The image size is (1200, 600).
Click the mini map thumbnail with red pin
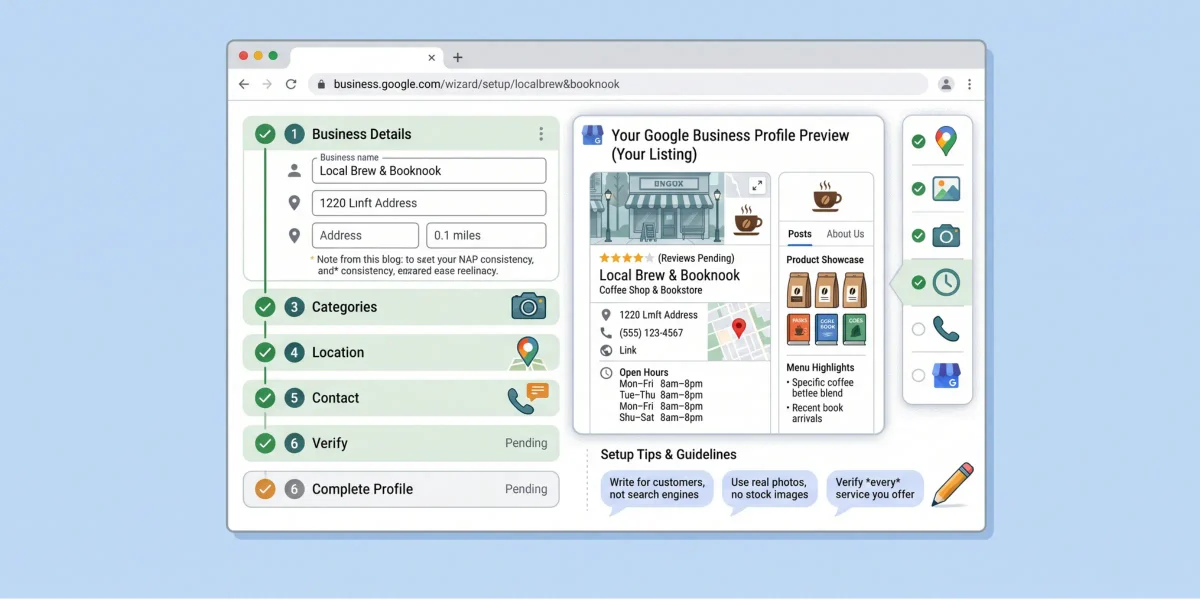click(738, 332)
